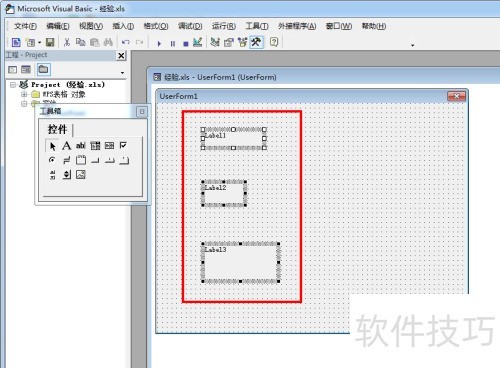
Task: Click the Redo arrow icon
Action: (x=139, y=42)
